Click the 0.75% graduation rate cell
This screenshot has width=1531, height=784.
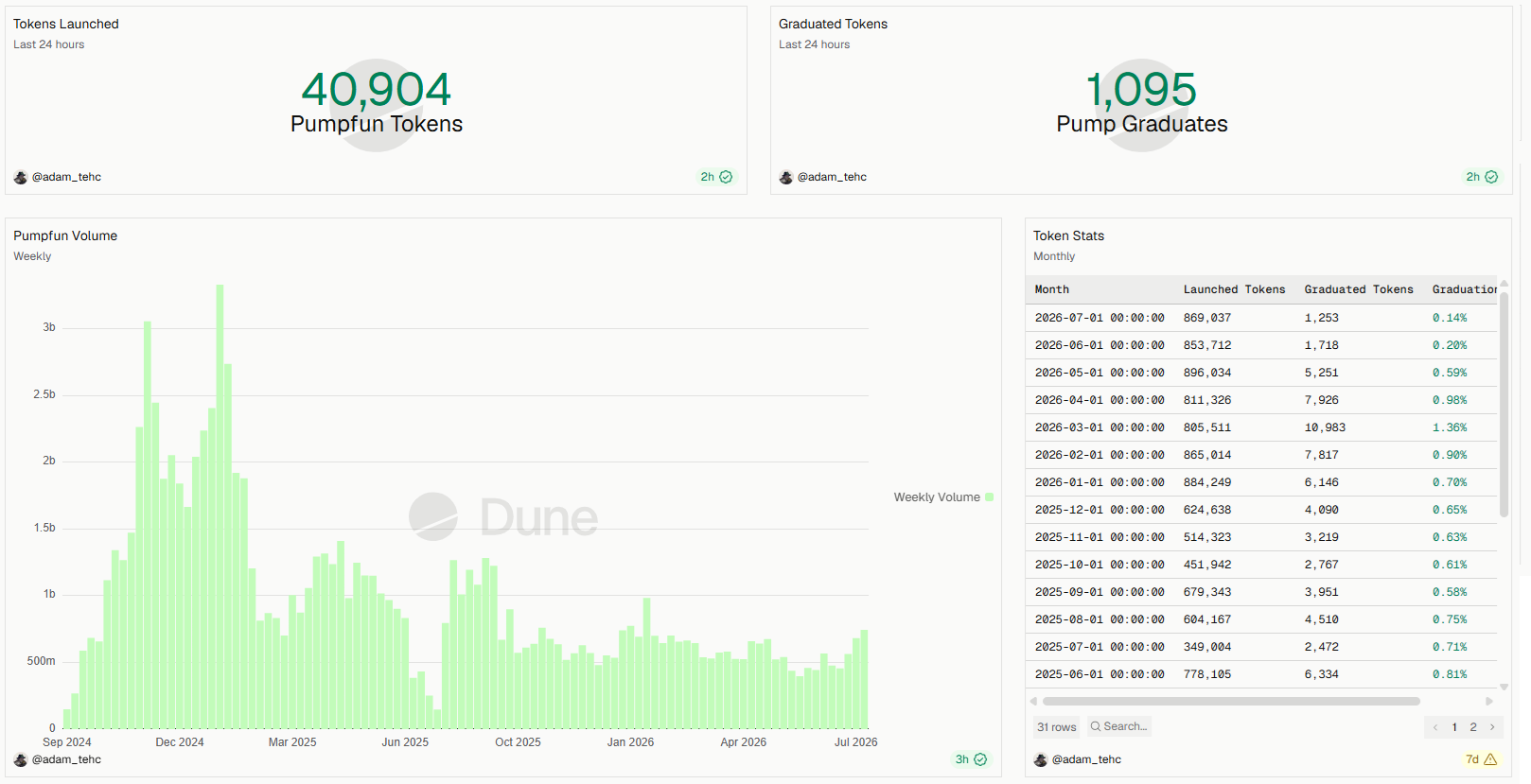click(x=1450, y=619)
